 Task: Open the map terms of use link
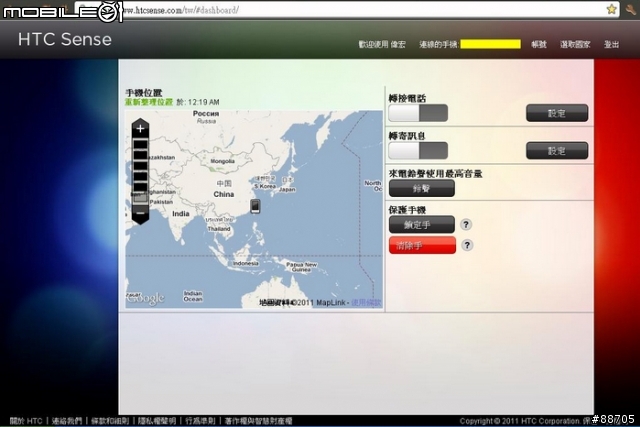pyautogui.click(x=366, y=302)
